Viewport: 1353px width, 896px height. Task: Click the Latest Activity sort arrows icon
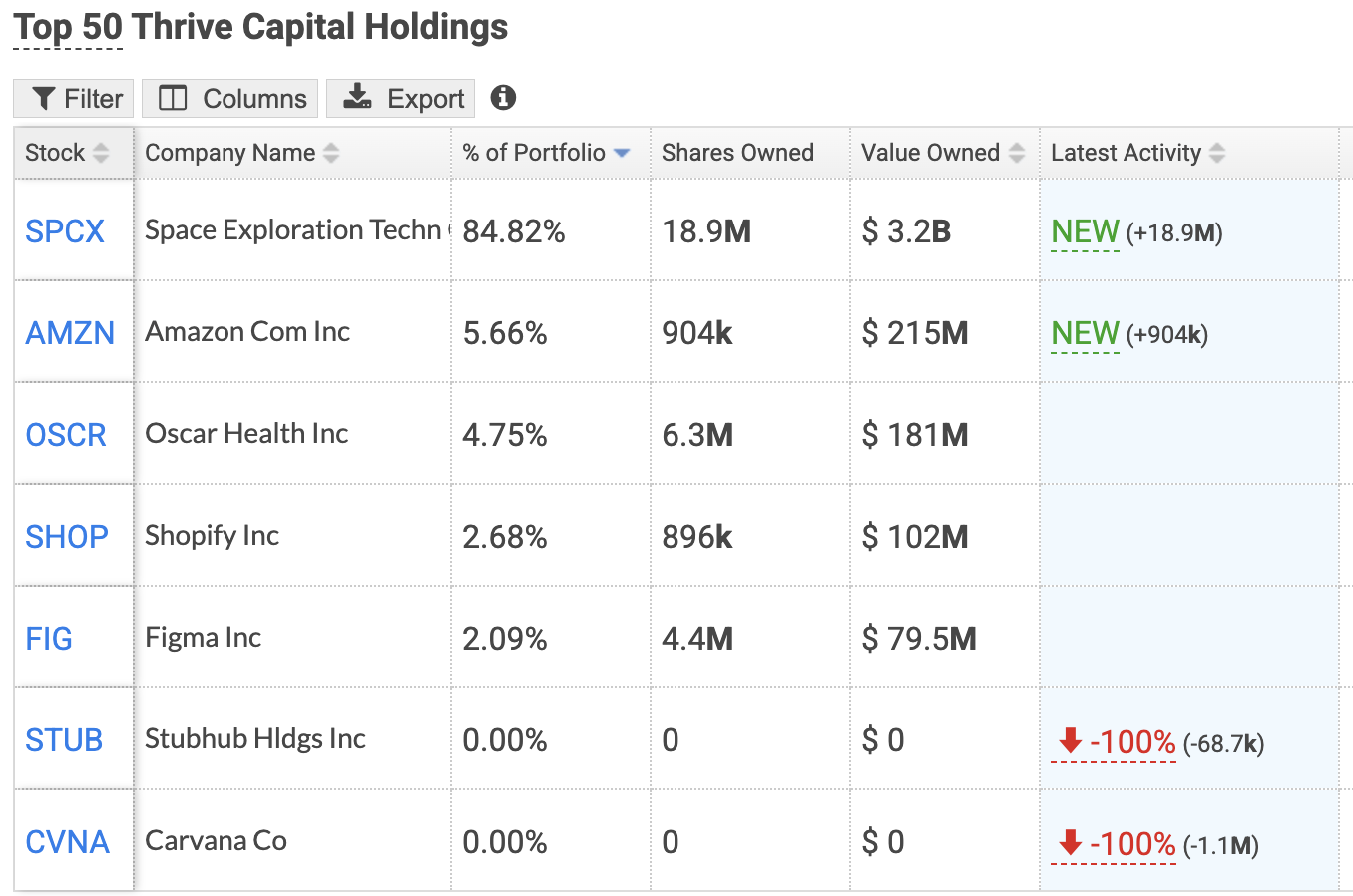pyautogui.click(x=1217, y=153)
